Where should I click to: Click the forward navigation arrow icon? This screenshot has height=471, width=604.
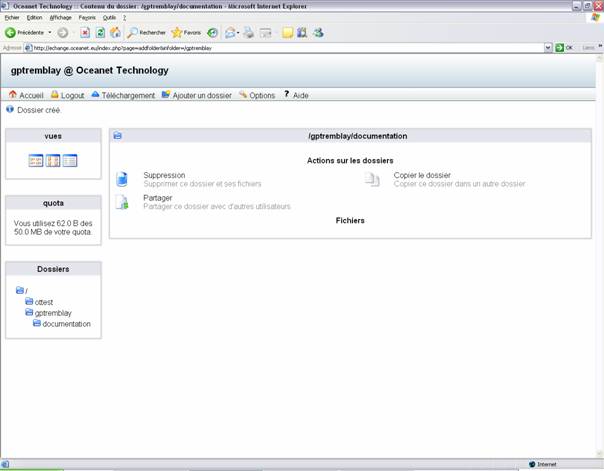click(x=63, y=33)
